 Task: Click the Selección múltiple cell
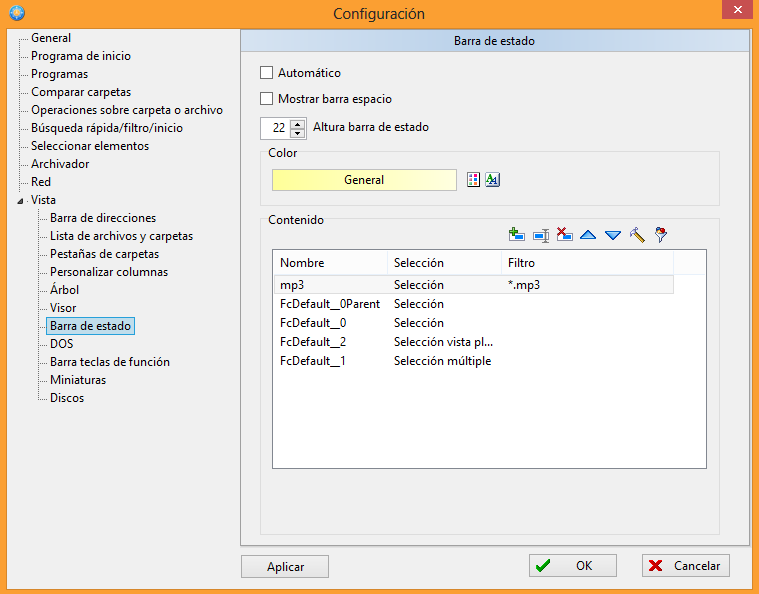pos(442,361)
